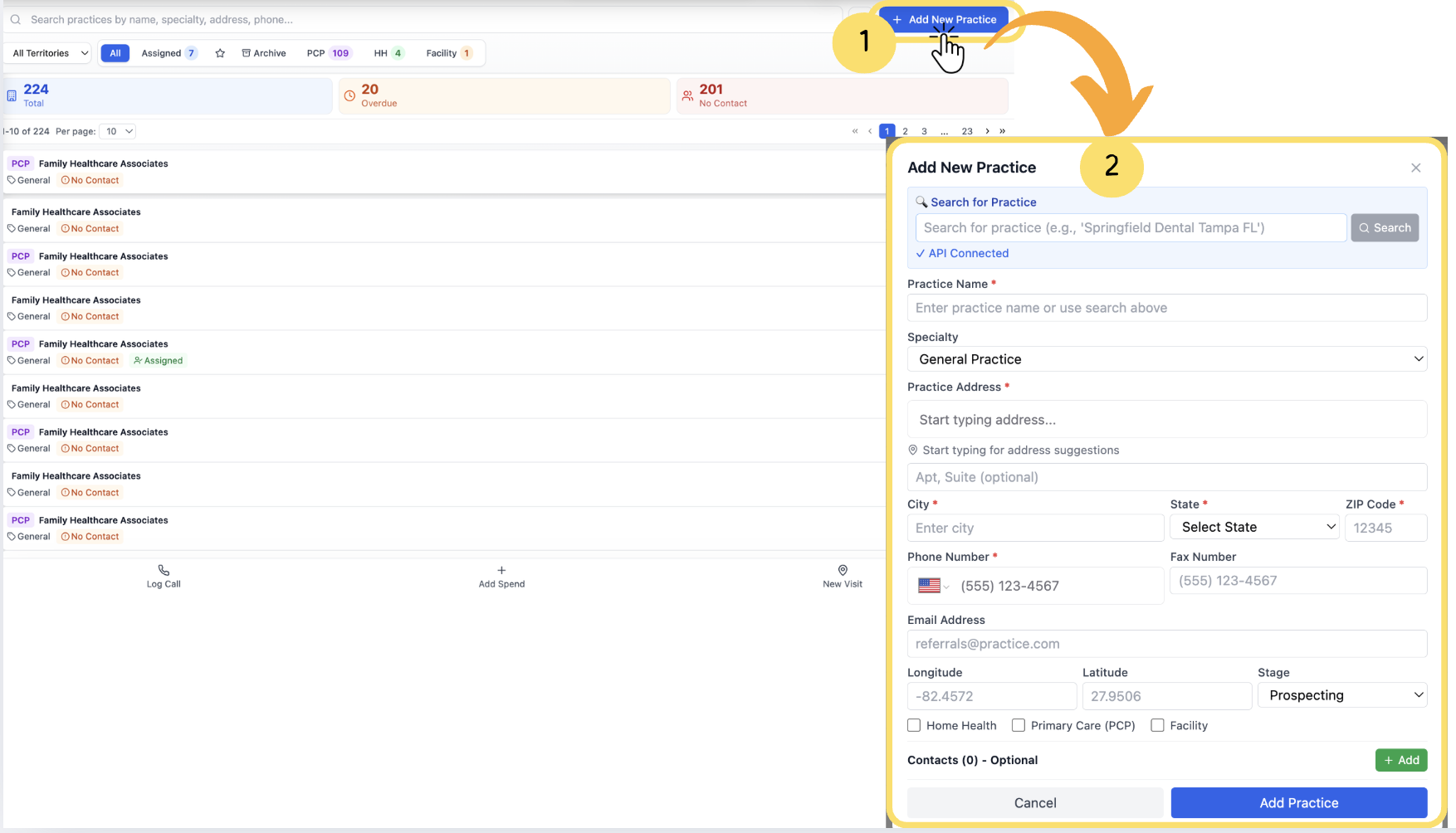Jump to last page with double arrow
The width and height of the screenshot is (1456, 833).
tap(1003, 131)
